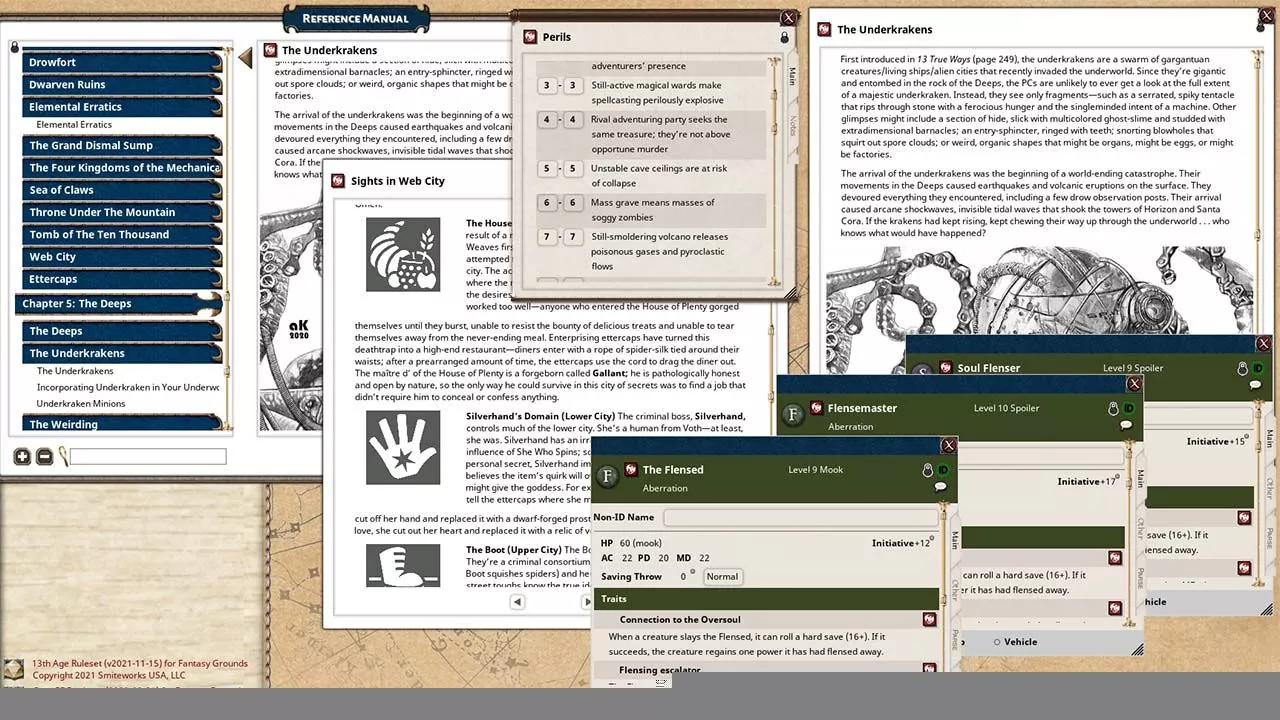The height and width of the screenshot is (720, 1280).
Task: Expand the Sea of Claws section
Action: 121,190
